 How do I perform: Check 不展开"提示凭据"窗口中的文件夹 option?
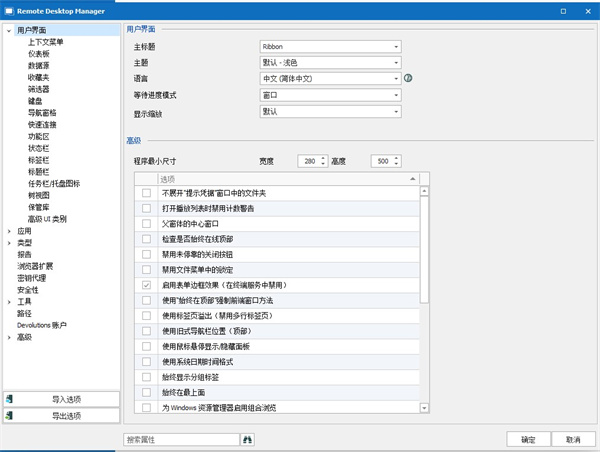pyautogui.click(x=146, y=193)
